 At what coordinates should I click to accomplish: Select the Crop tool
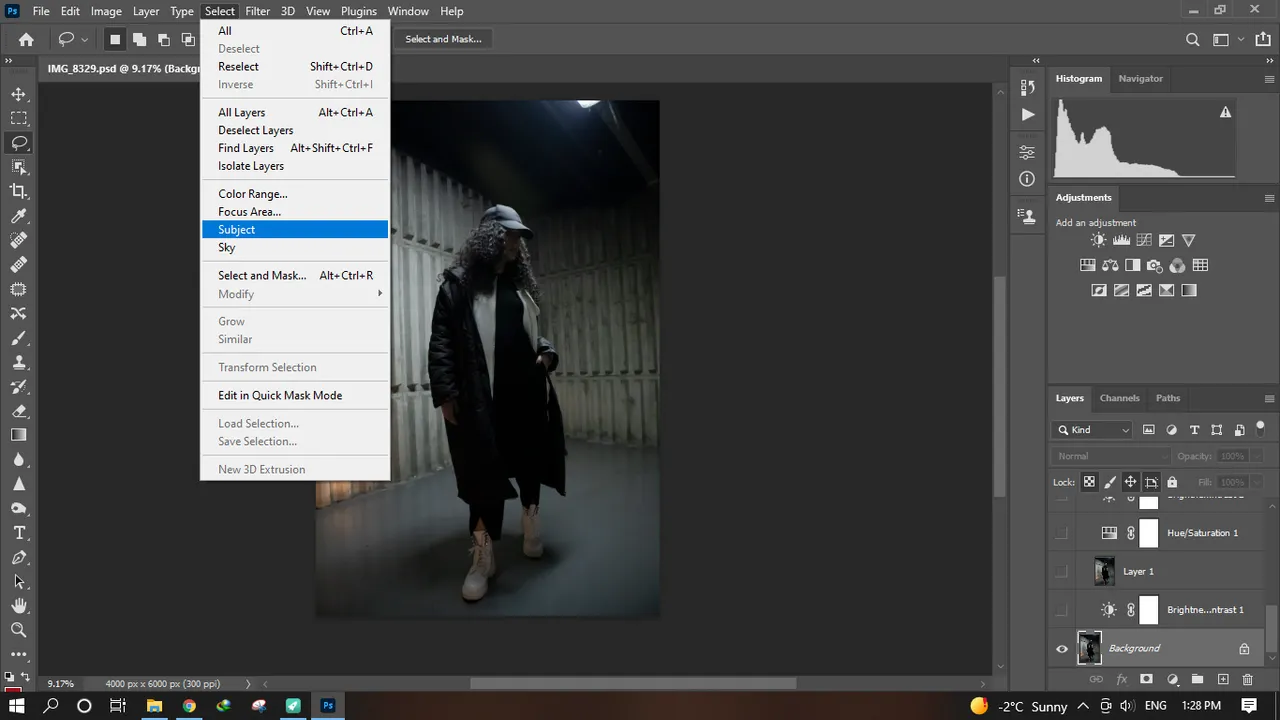point(18,191)
